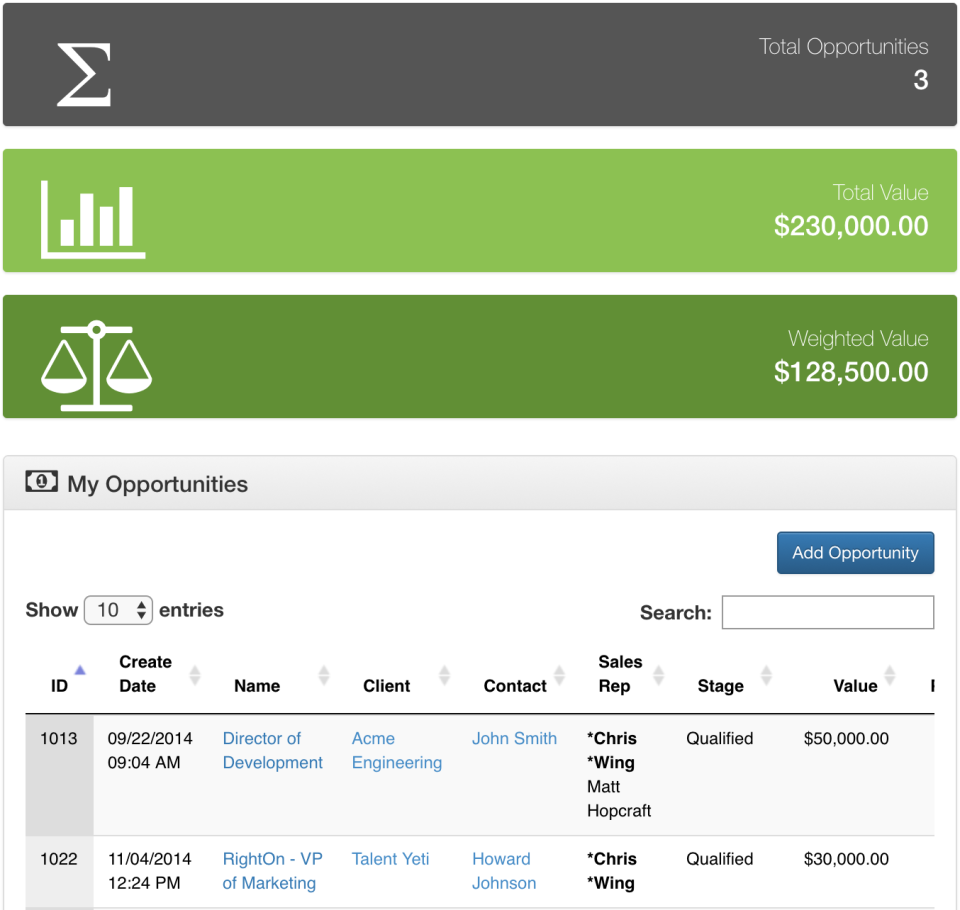The width and height of the screenshot is (960, 910).
Task: Open the RightOn - VP of Marketing opportunity
Action: (273, 871)
